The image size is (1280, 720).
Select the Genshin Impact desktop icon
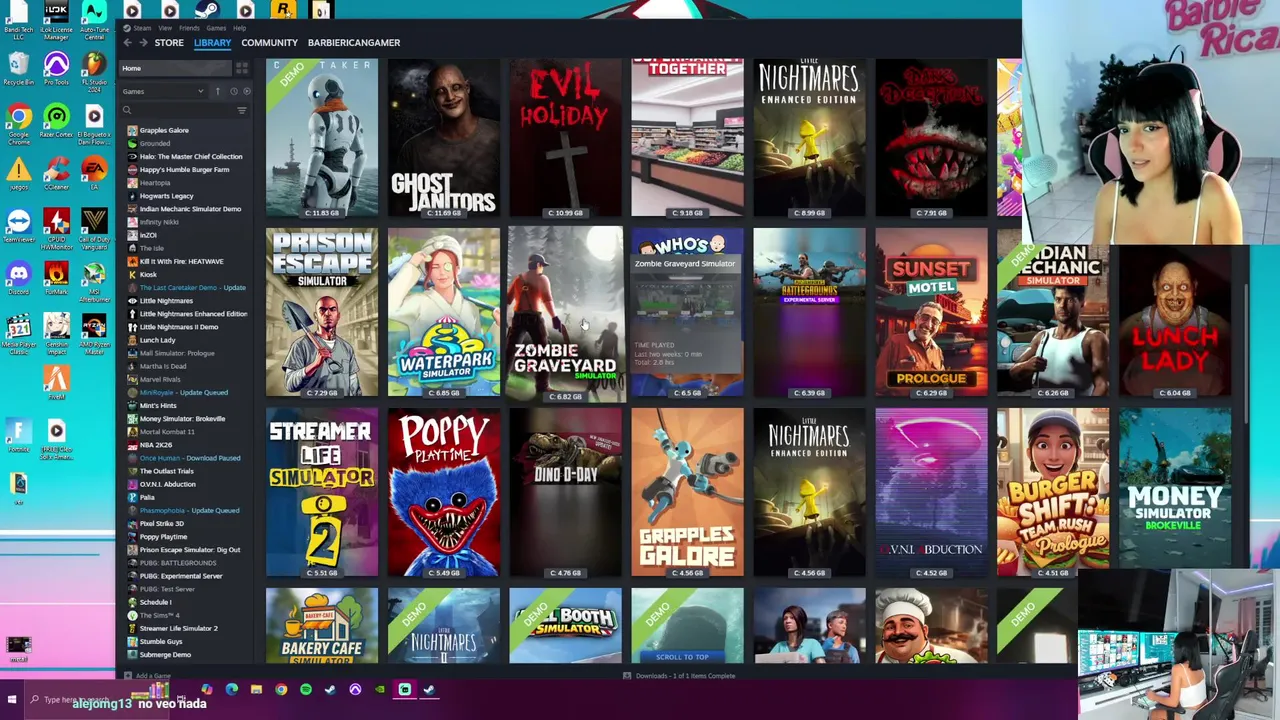56,333
